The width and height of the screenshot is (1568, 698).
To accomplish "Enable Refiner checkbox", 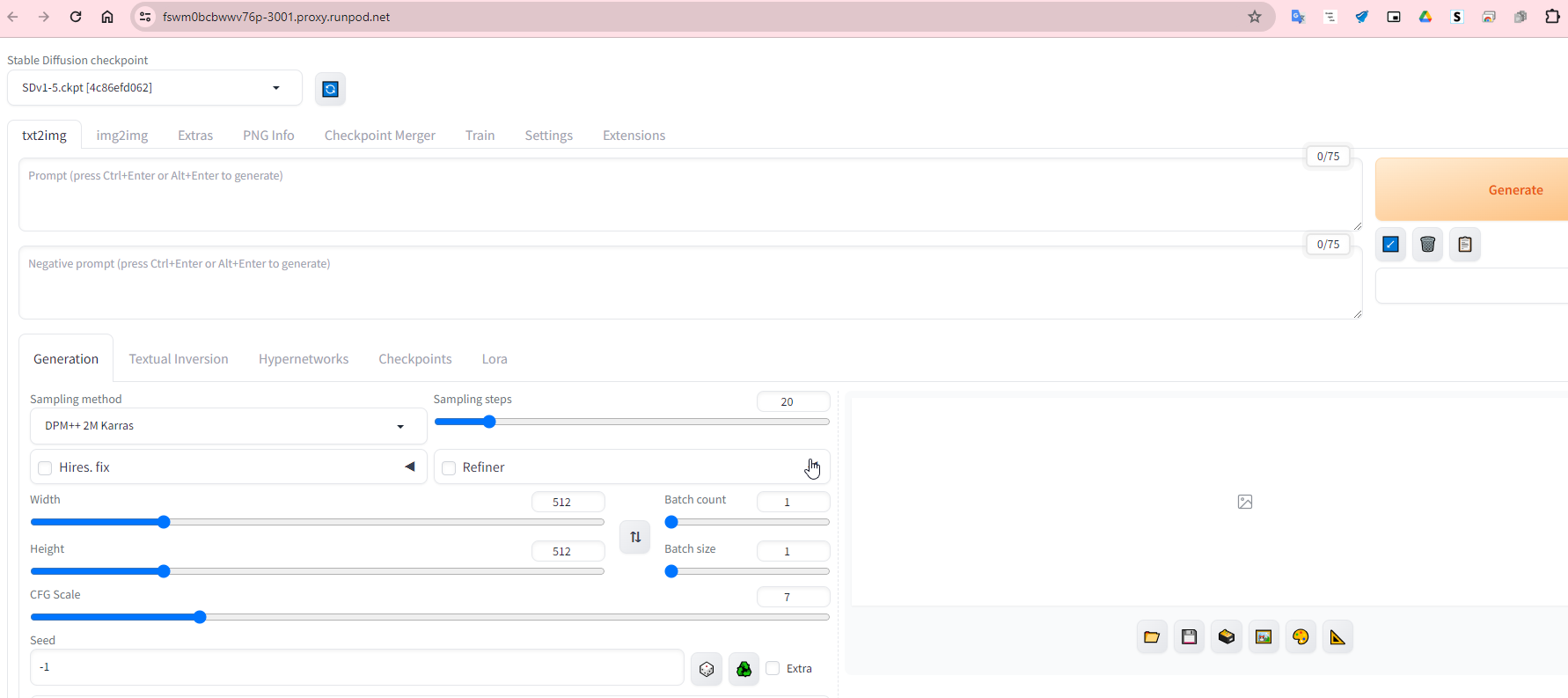I will (x=449, y=468).
